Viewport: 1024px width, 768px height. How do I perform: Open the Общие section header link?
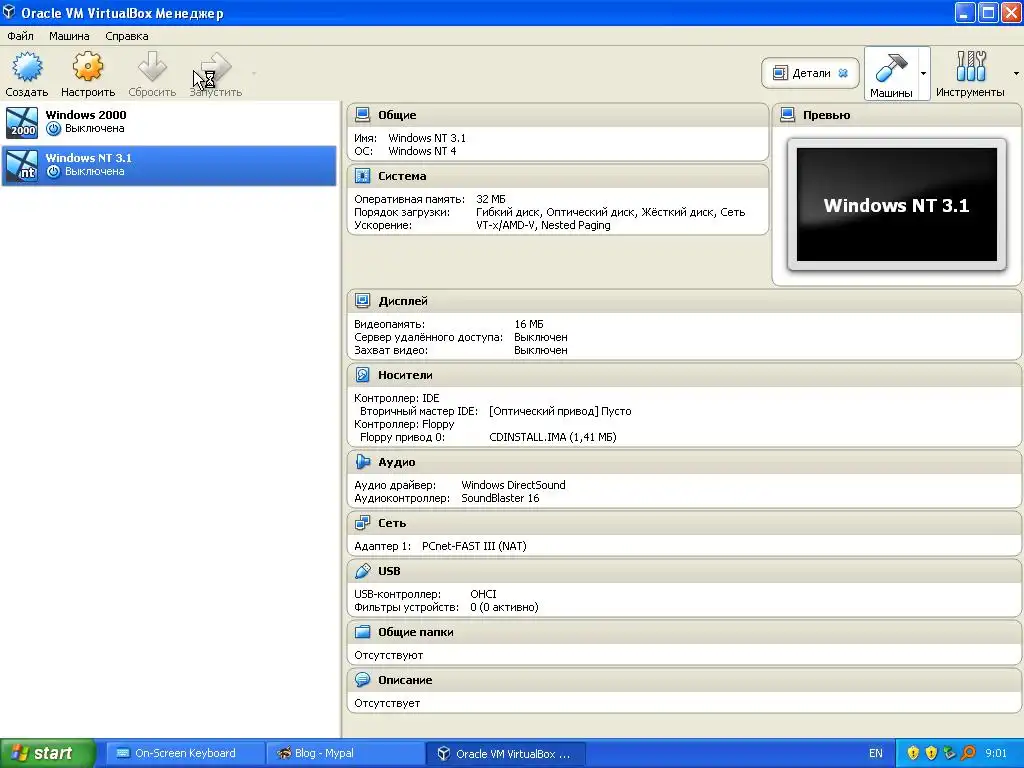point(397,115)
